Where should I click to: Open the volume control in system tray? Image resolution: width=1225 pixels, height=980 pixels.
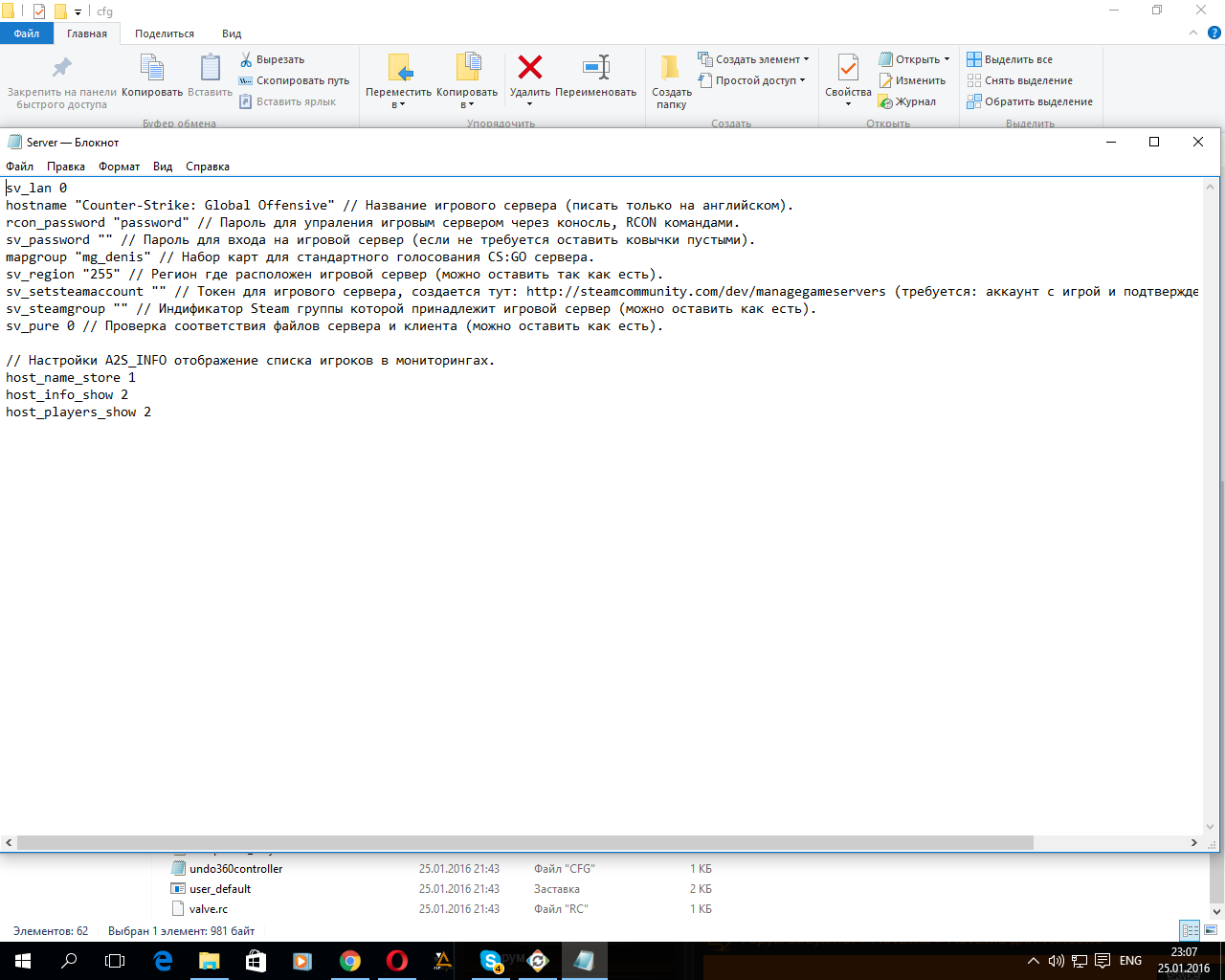[1057, 961]
